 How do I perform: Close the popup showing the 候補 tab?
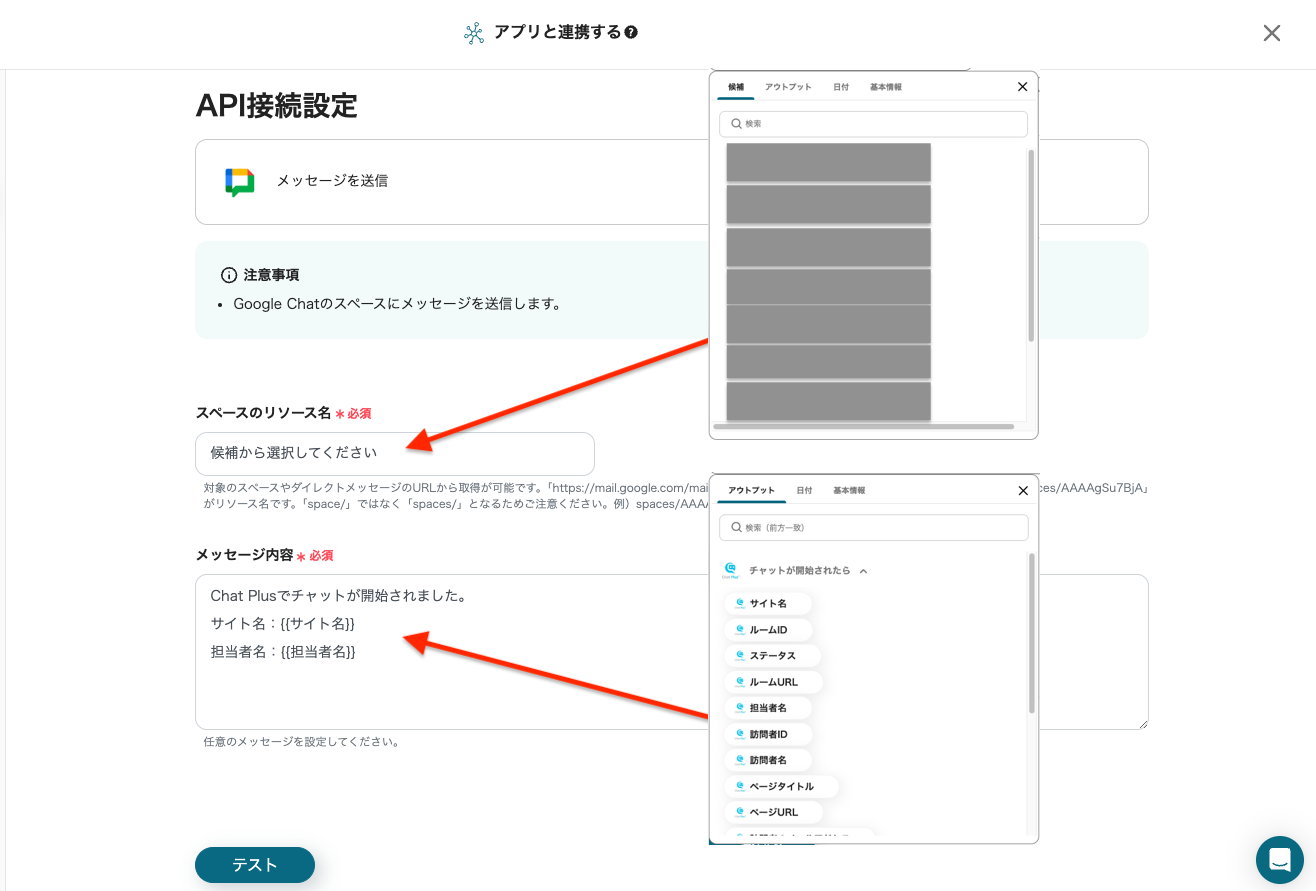pyautogui.click(x=1022, y=87)
